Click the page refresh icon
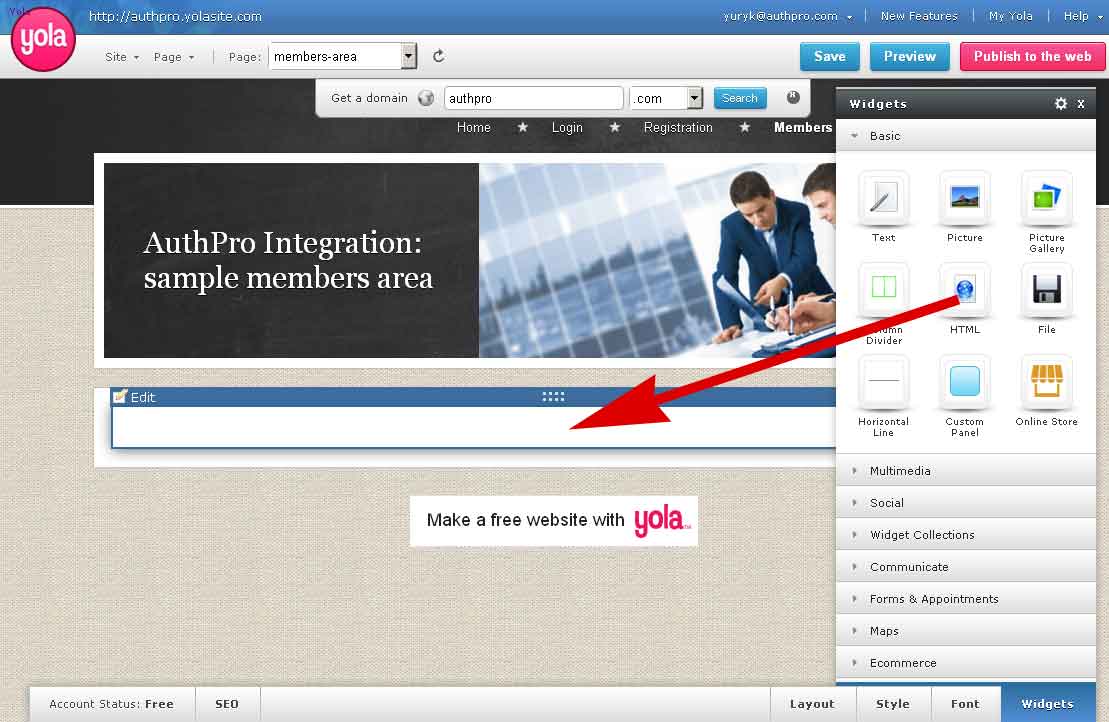The width and height of the screenshot is (1109, 722). (438, 57)
